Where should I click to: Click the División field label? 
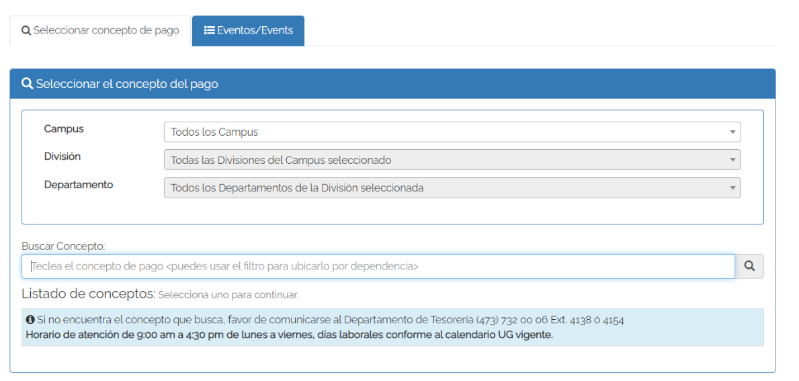[x=62, y=156]
